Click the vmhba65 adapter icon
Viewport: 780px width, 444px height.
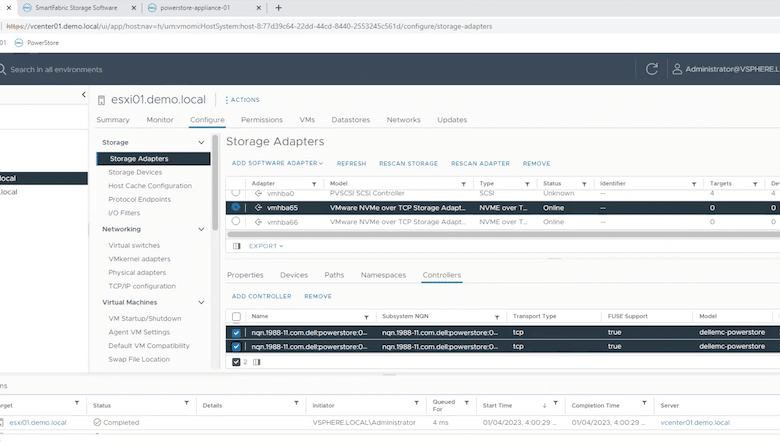[x=258, y=208]
